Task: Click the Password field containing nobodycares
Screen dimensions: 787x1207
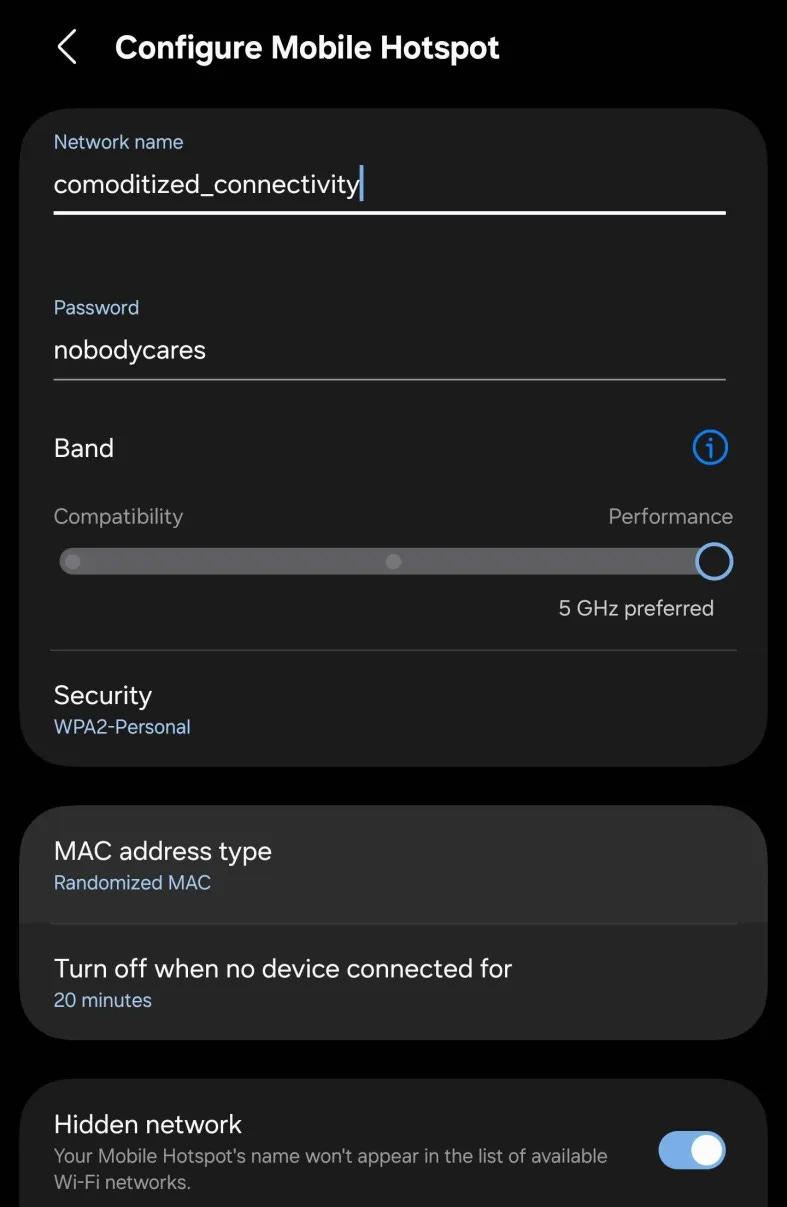Action: click(x=389, y=351)
